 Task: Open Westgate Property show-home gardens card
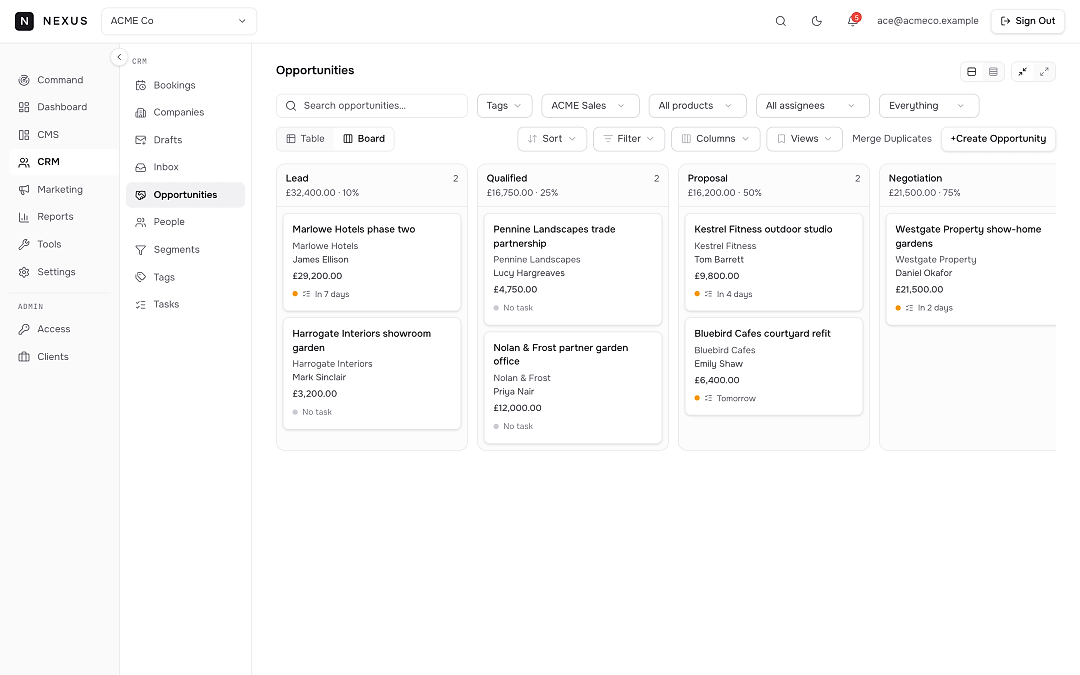pyautogui.click(x=971, y=269)
